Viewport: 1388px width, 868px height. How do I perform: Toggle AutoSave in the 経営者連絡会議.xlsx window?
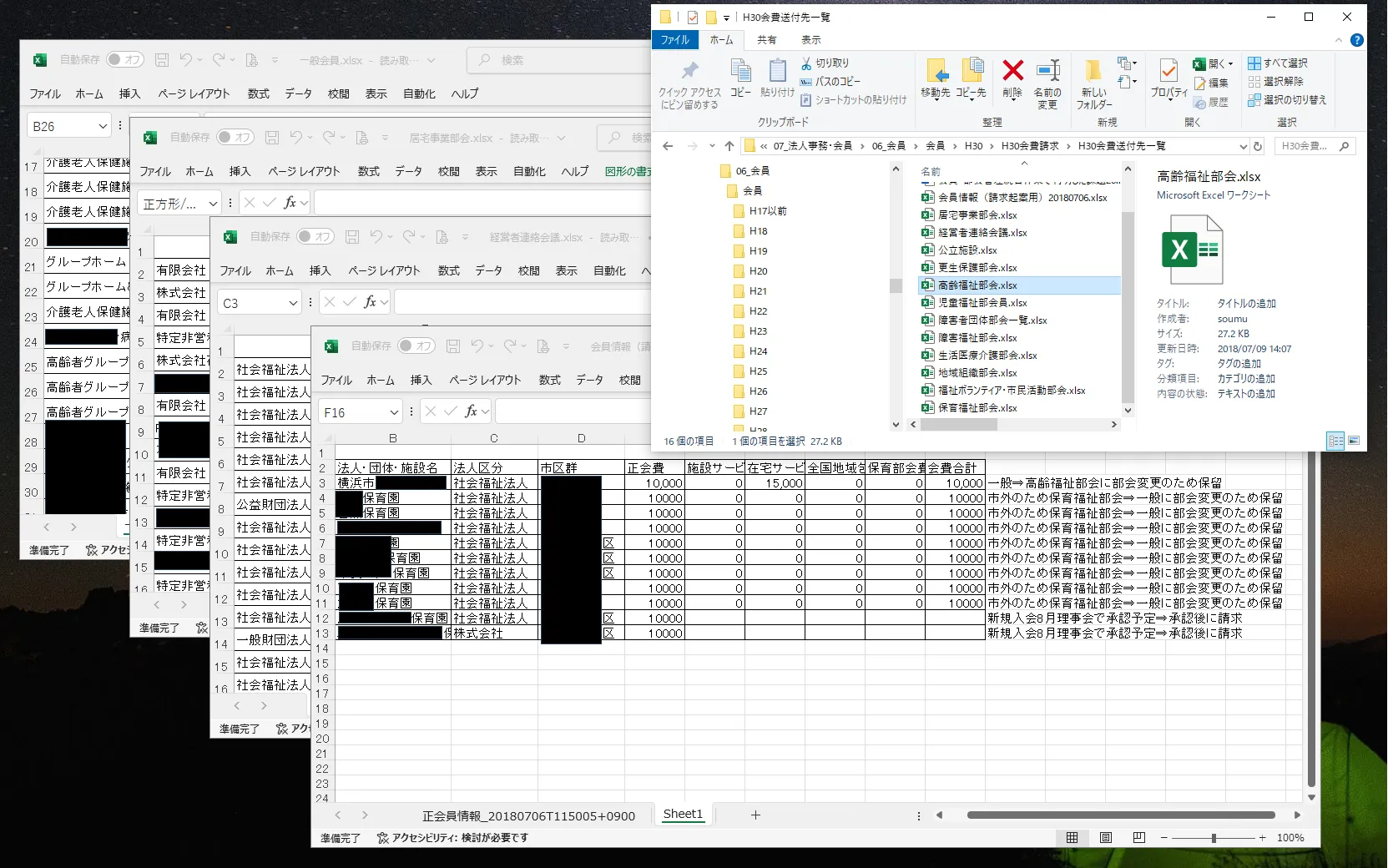315,237
